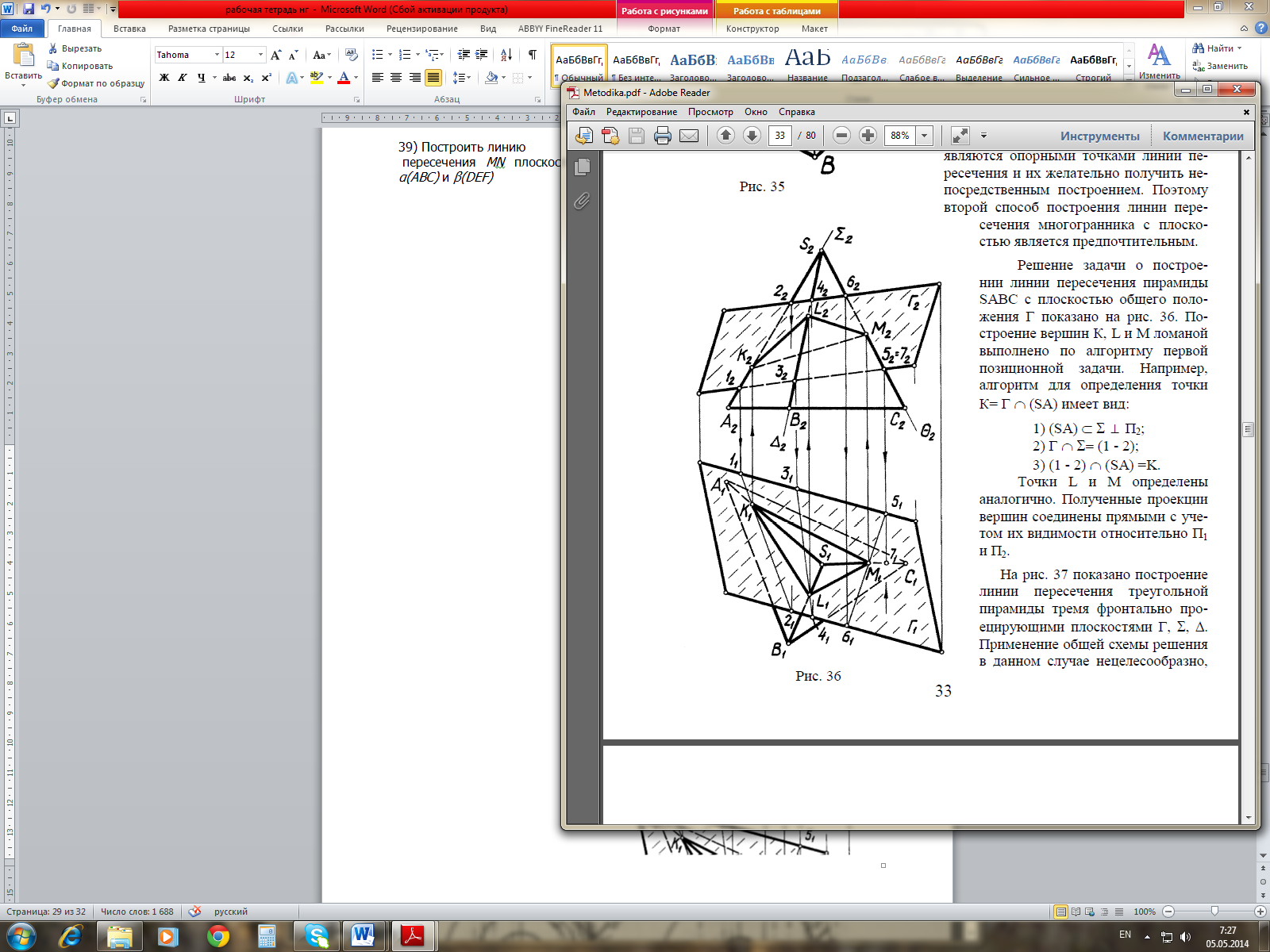Click the Print icon in Adobe Reader

point(663,136)
